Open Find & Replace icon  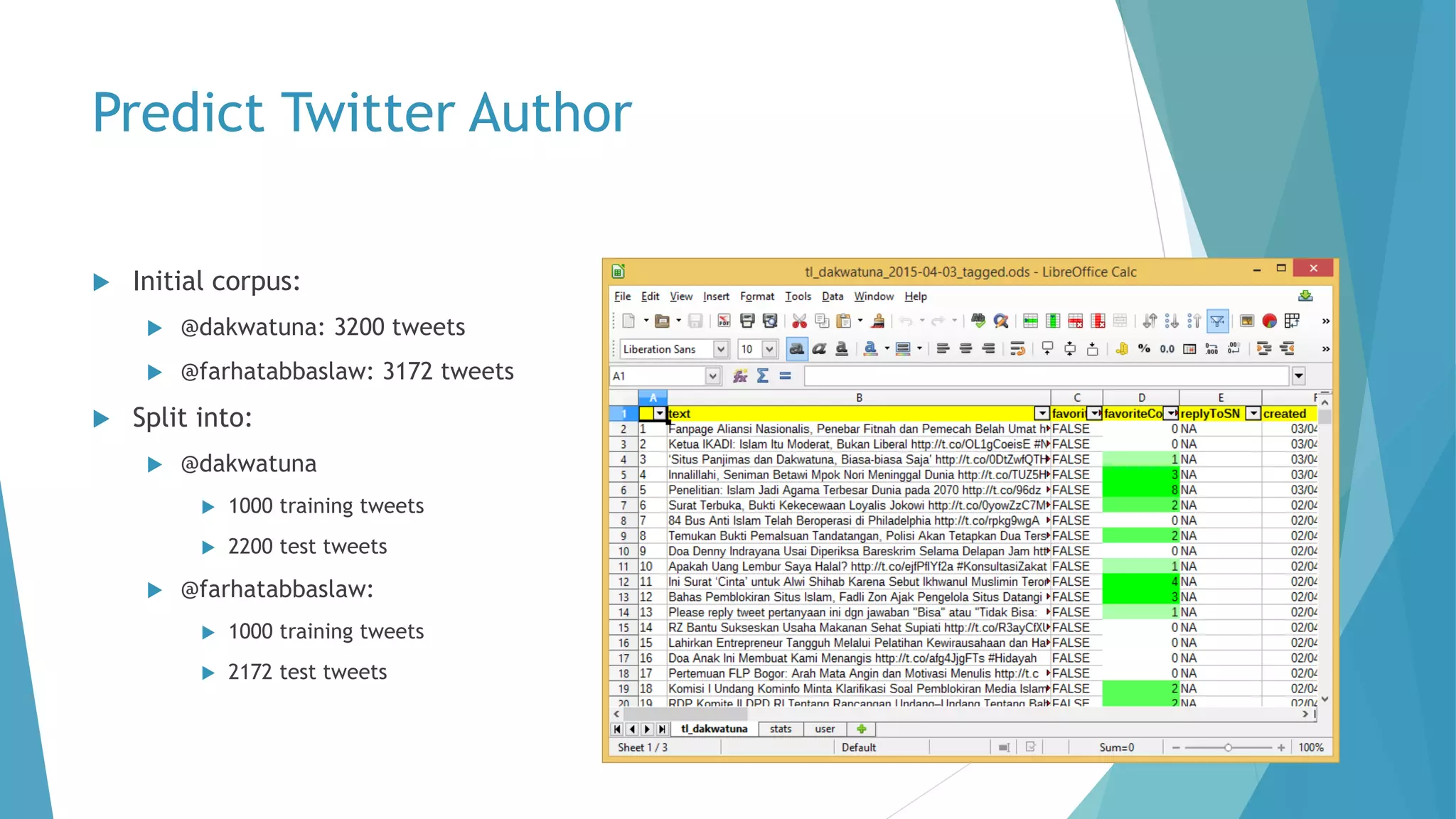1001,321
